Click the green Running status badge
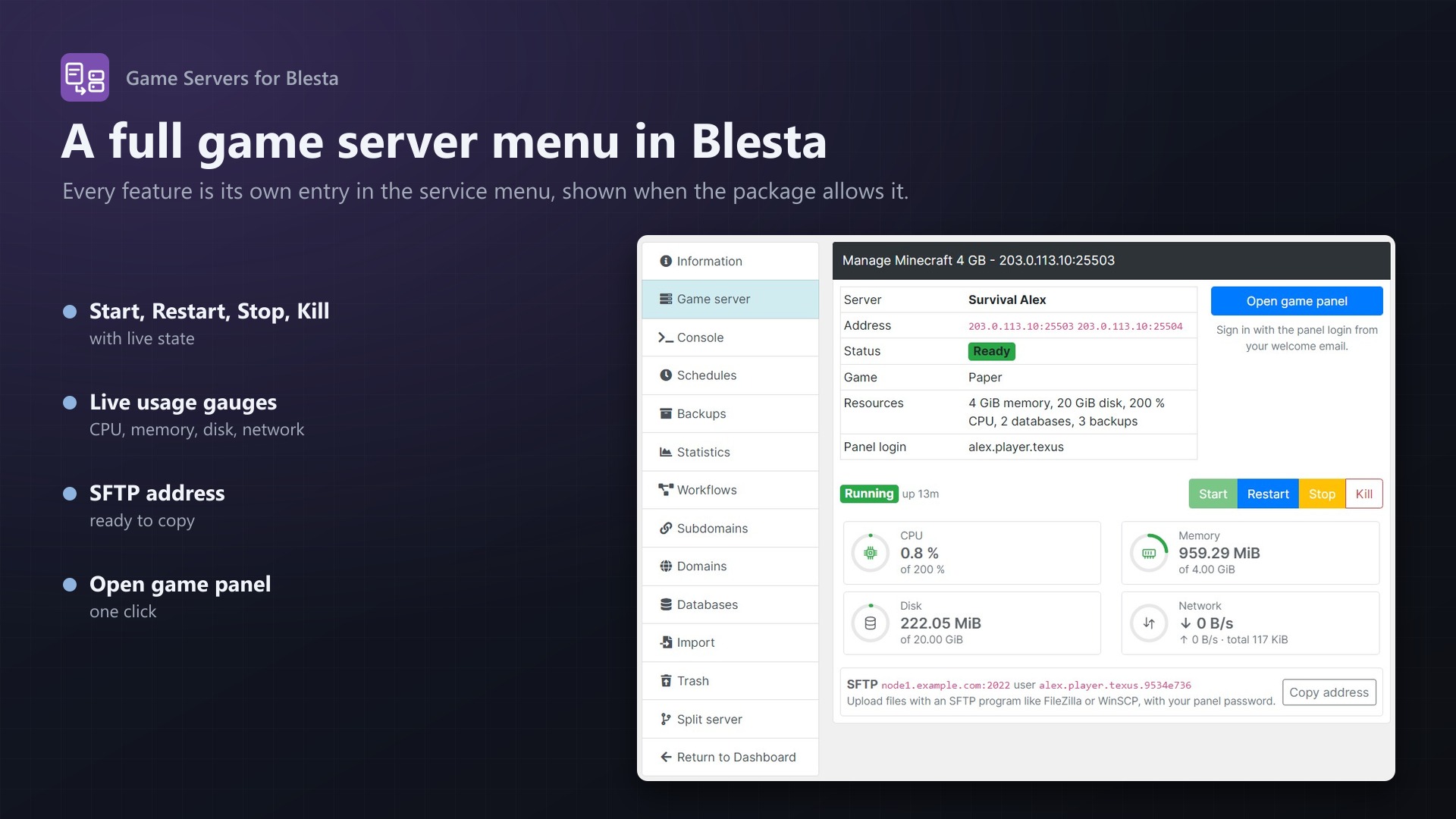This screenshot has height=819, width=1456. pyautogui.click(x=869, y=494)
